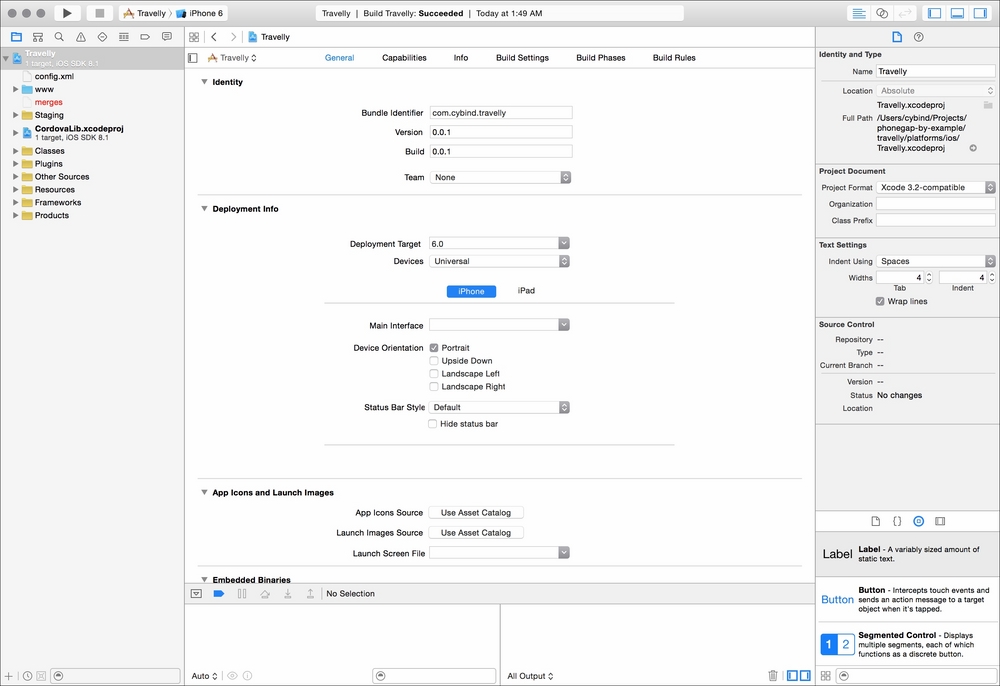Viewport: 1000px width, 686px height.
Task: Check the Hide status bar option
Action: point(432,423)
